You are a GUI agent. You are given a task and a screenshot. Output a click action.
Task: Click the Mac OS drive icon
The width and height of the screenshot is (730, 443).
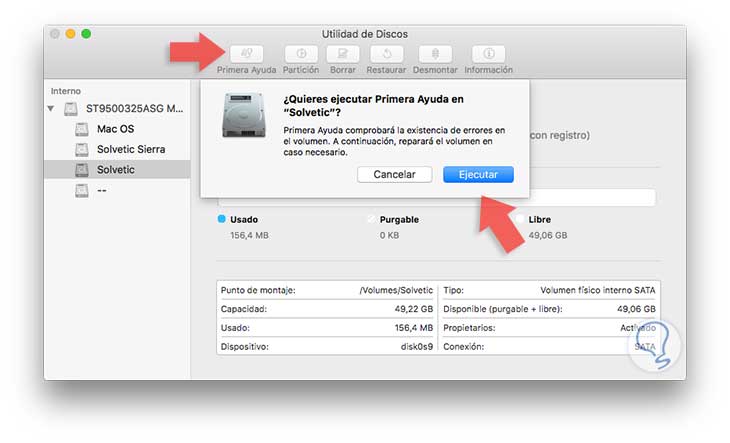pyautogui.click(x=82, y=129)
